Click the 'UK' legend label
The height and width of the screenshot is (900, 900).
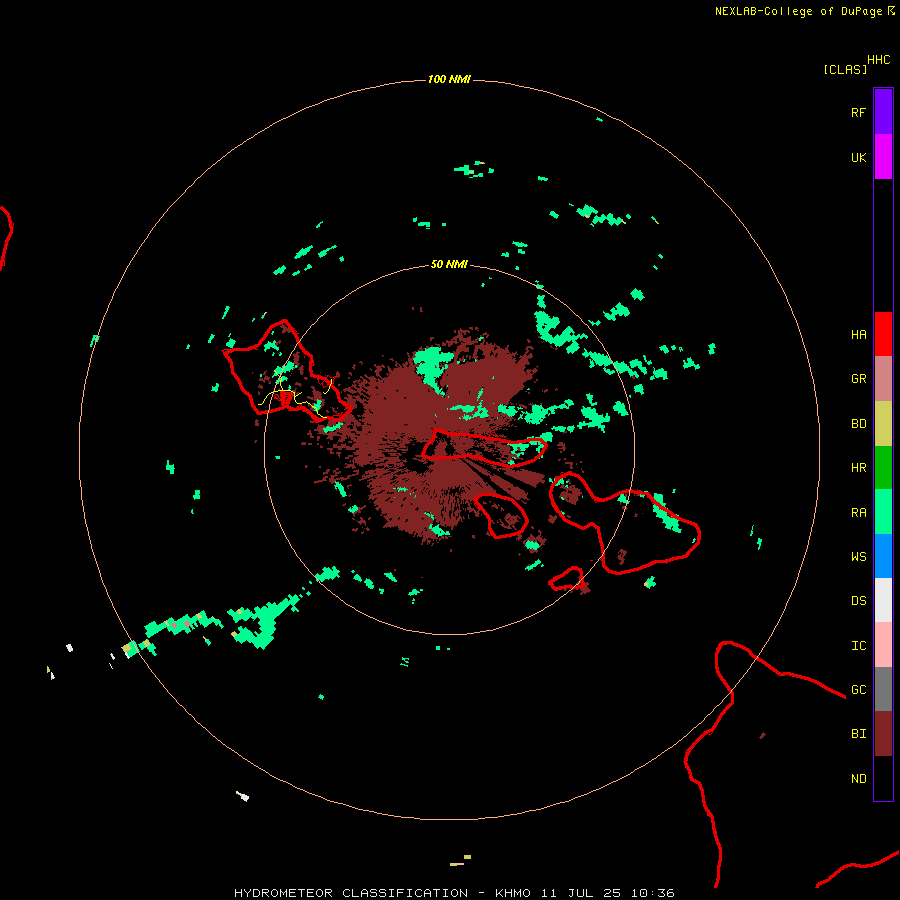pos(858,157)
